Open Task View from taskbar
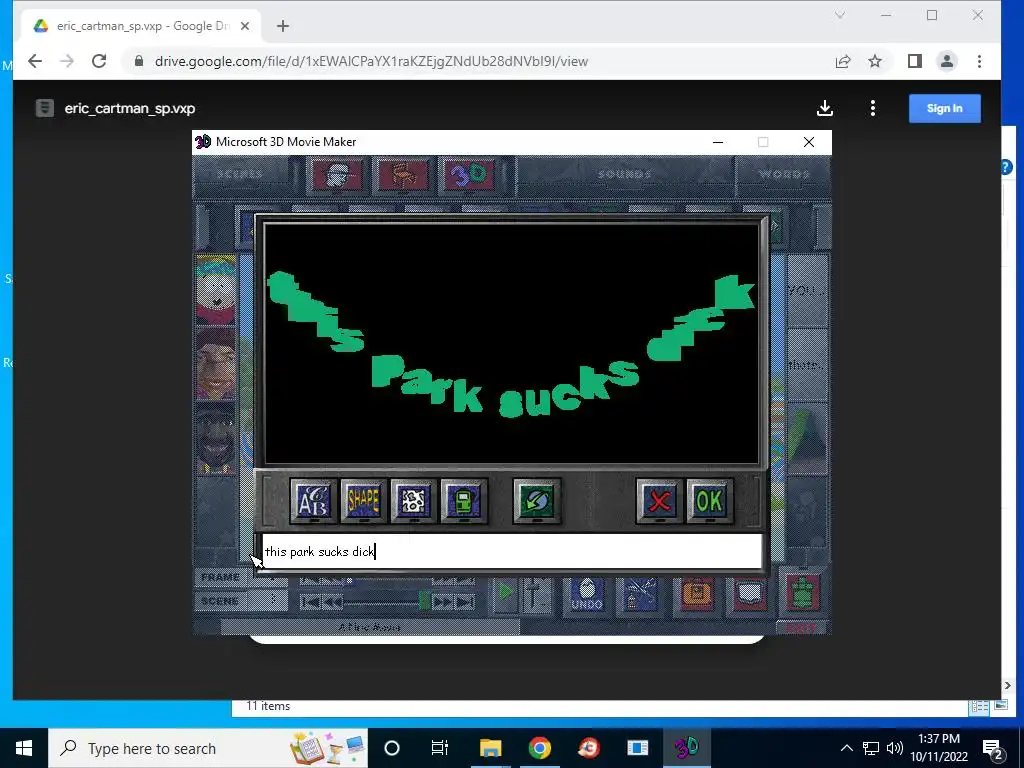Screen dimensions: 1024x768 [x=440, y=748]
